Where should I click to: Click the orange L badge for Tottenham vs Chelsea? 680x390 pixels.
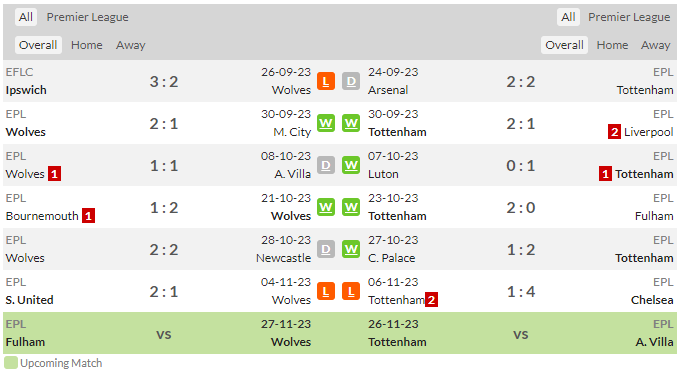351,291
